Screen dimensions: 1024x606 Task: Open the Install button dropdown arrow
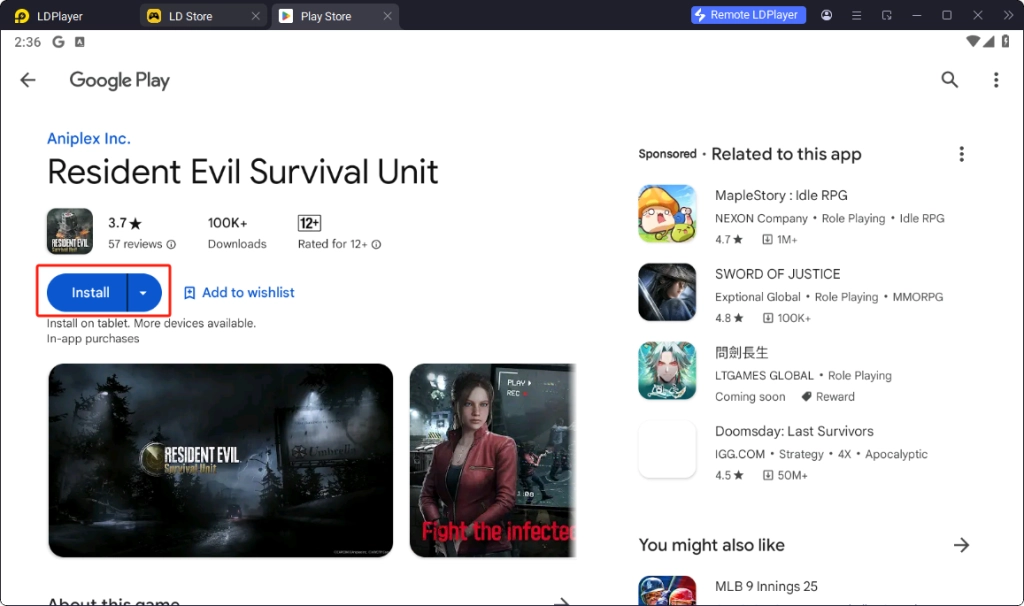143,292
